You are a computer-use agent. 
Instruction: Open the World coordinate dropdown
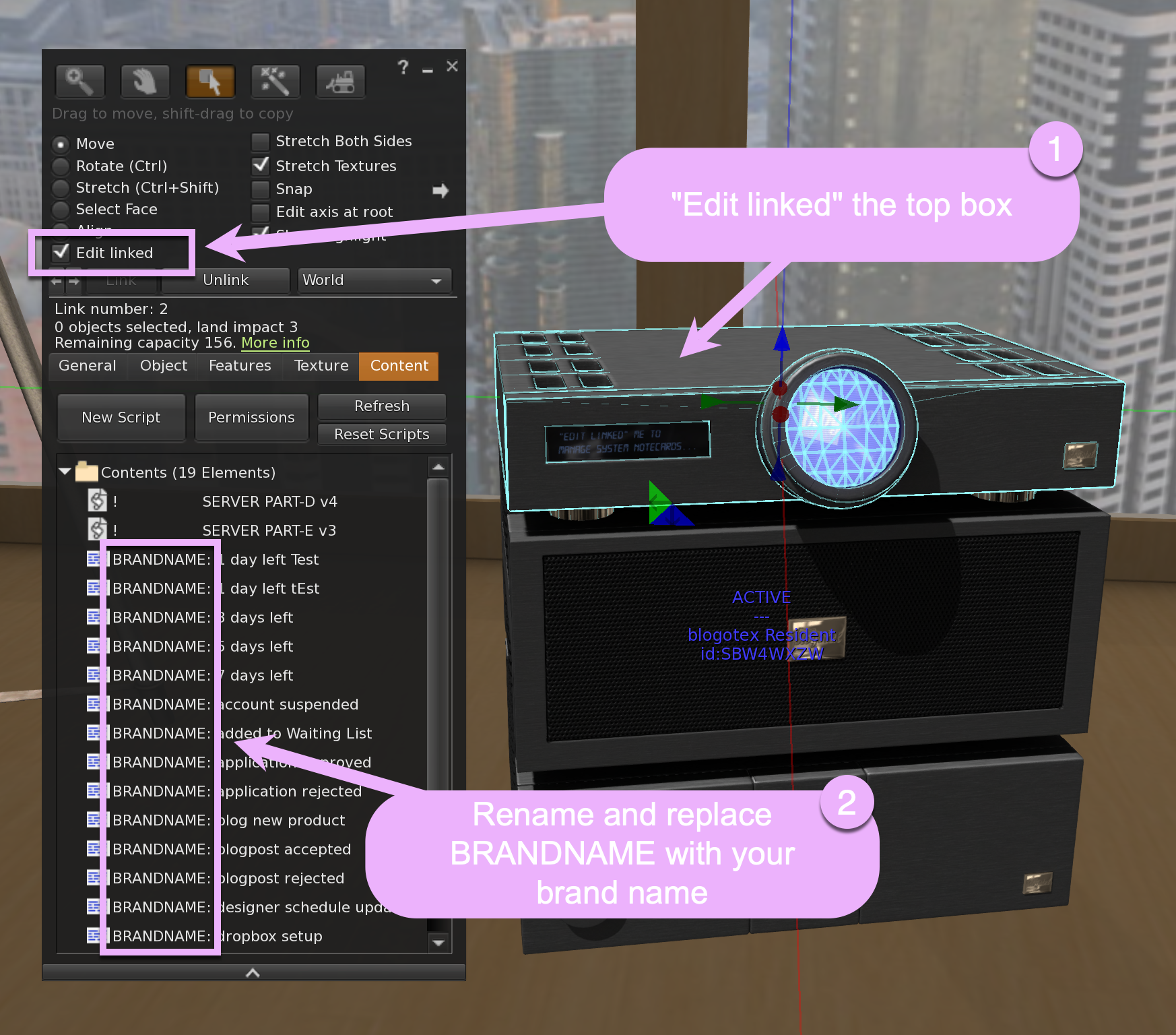coord(374,280)
